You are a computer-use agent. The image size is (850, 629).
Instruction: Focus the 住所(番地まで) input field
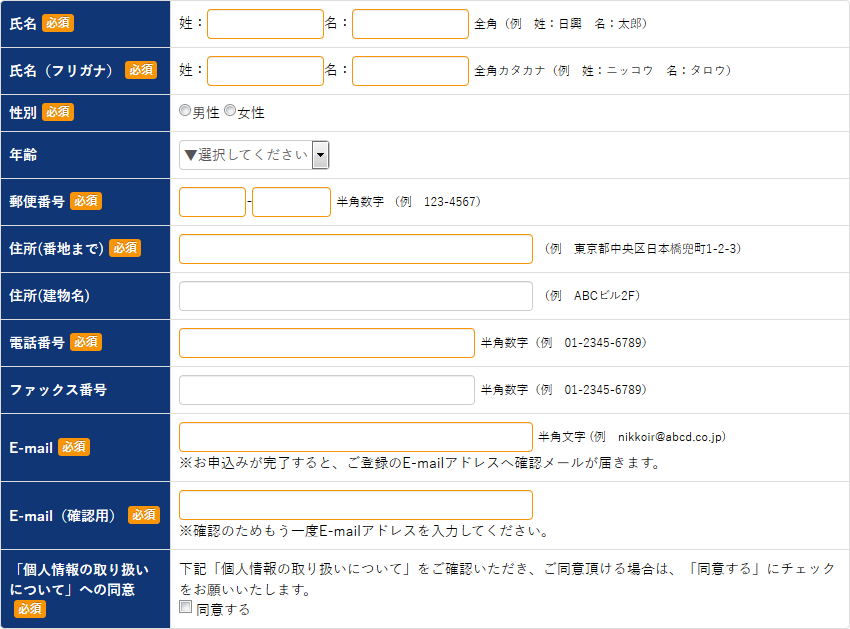tap(356, 249)
